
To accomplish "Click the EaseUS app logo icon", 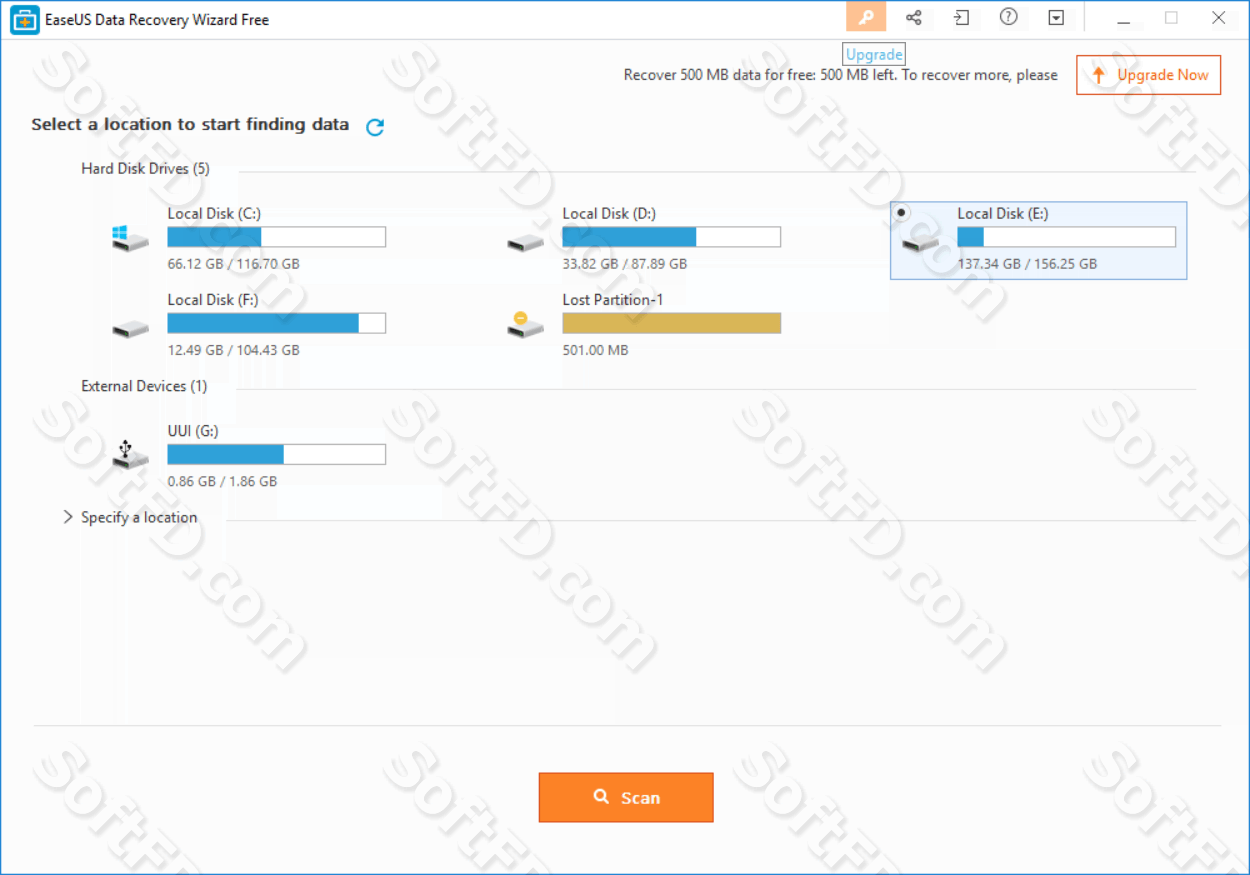I will pyautogui.click(x=24, y=18).
